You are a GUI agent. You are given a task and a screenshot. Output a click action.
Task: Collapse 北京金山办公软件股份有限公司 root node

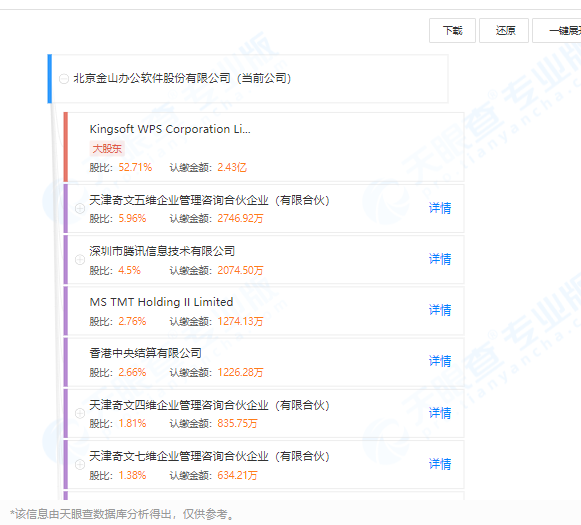tap(64, 79)
